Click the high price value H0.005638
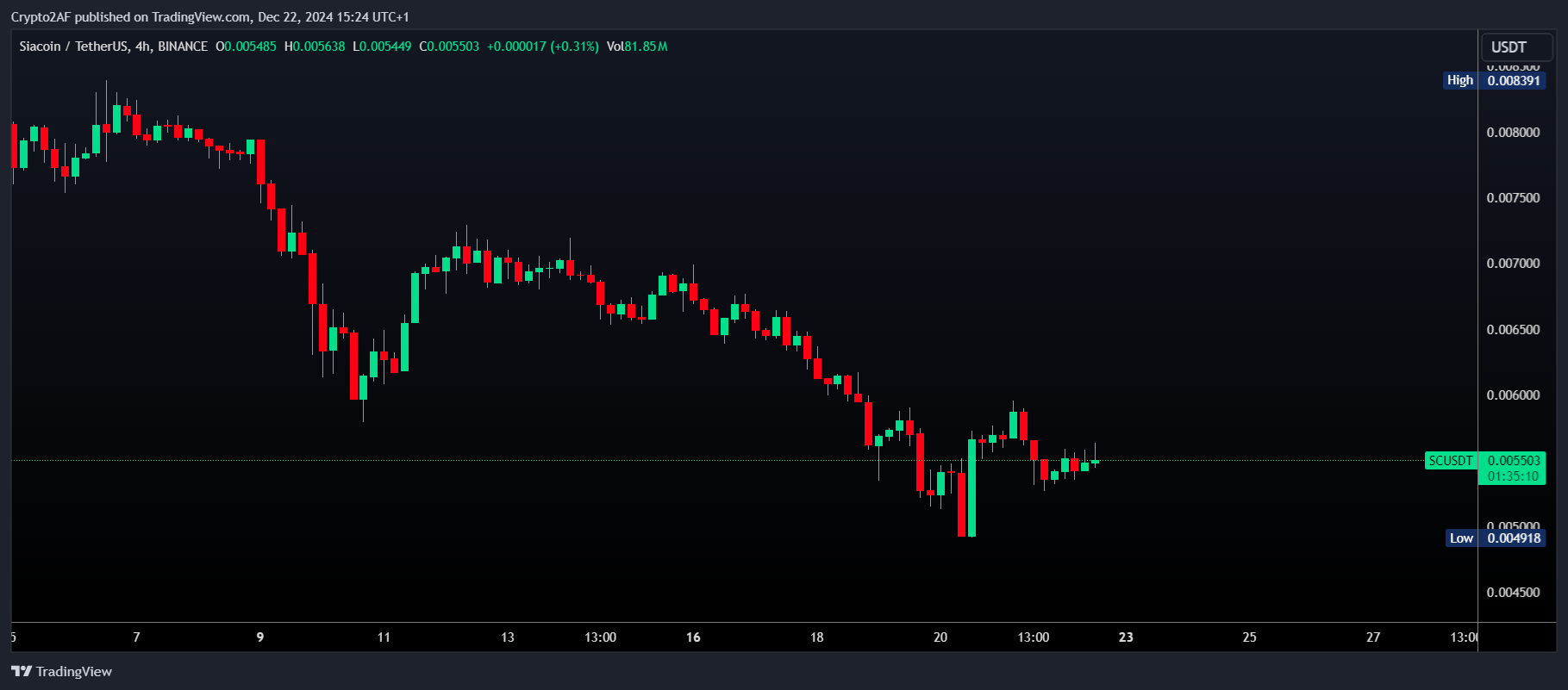Image resolution: width=1568 pixels, height=690 pixels. click(x=315, y=47)
